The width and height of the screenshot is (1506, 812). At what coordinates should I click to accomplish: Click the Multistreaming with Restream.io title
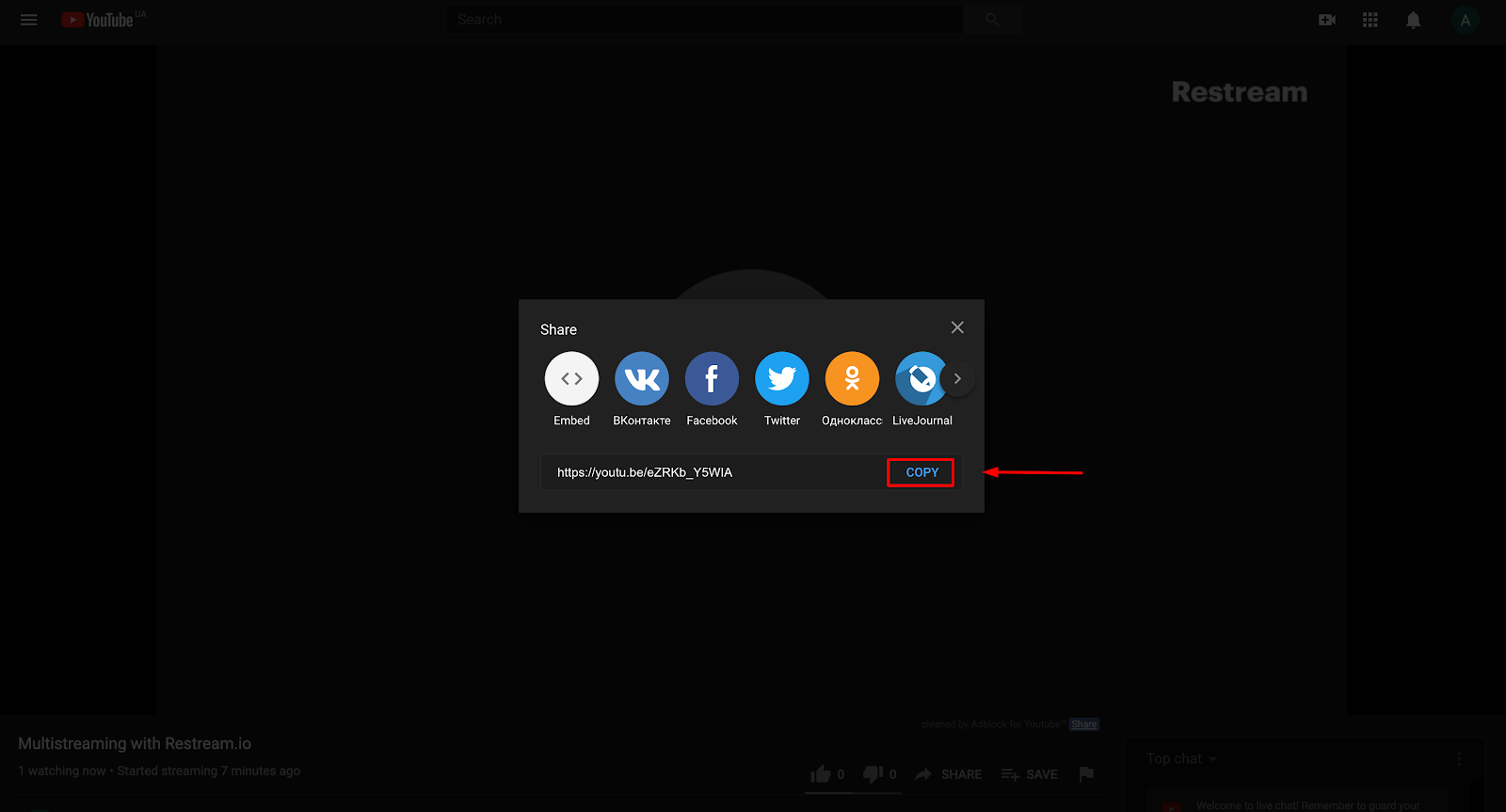click(x=135, y=743)
